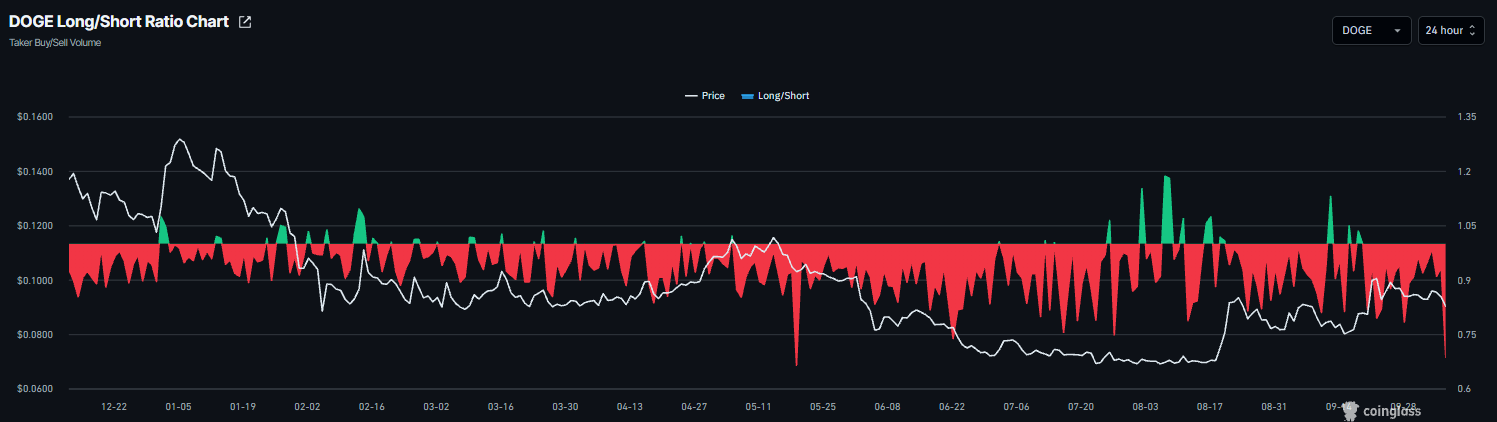Click the $0.0600 price axis label
This screenshot has width=1497, height=422.
tap(35, 389)
